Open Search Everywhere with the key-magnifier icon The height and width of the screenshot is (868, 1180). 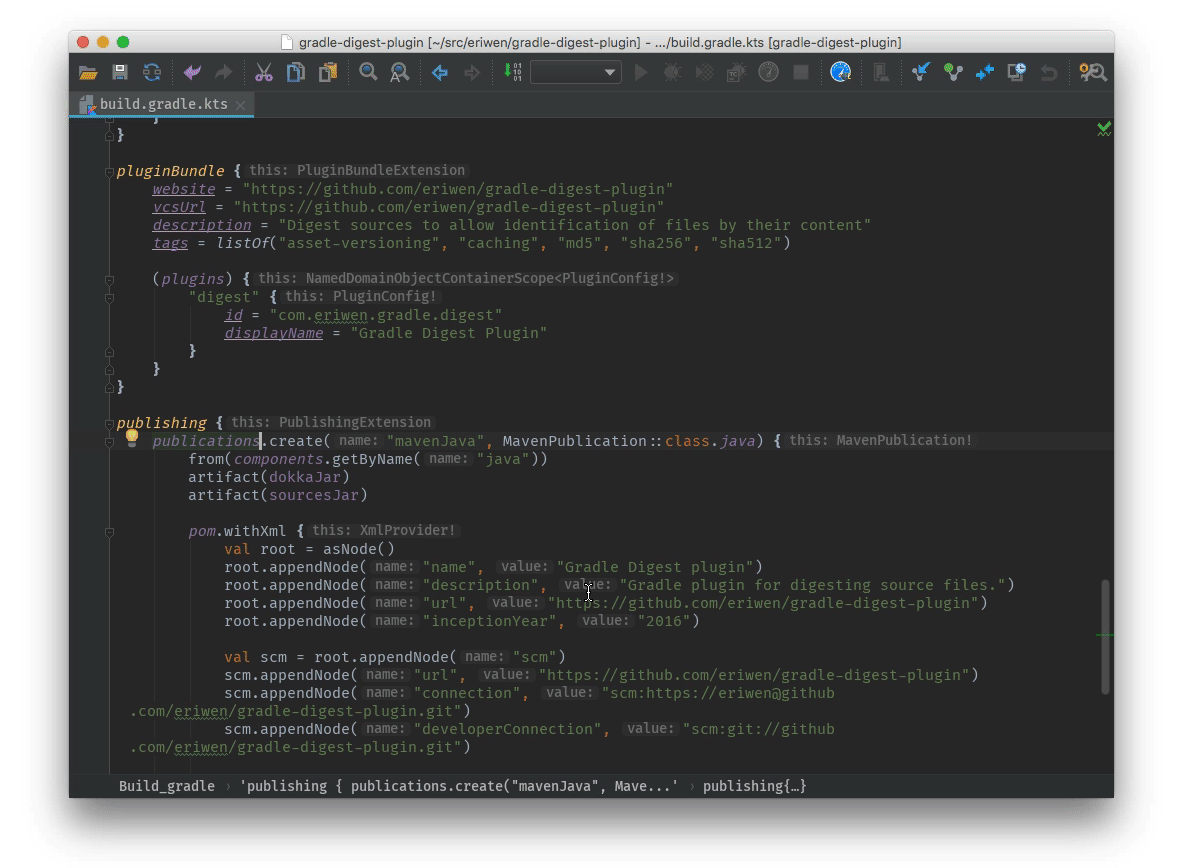click(1092, 72)
